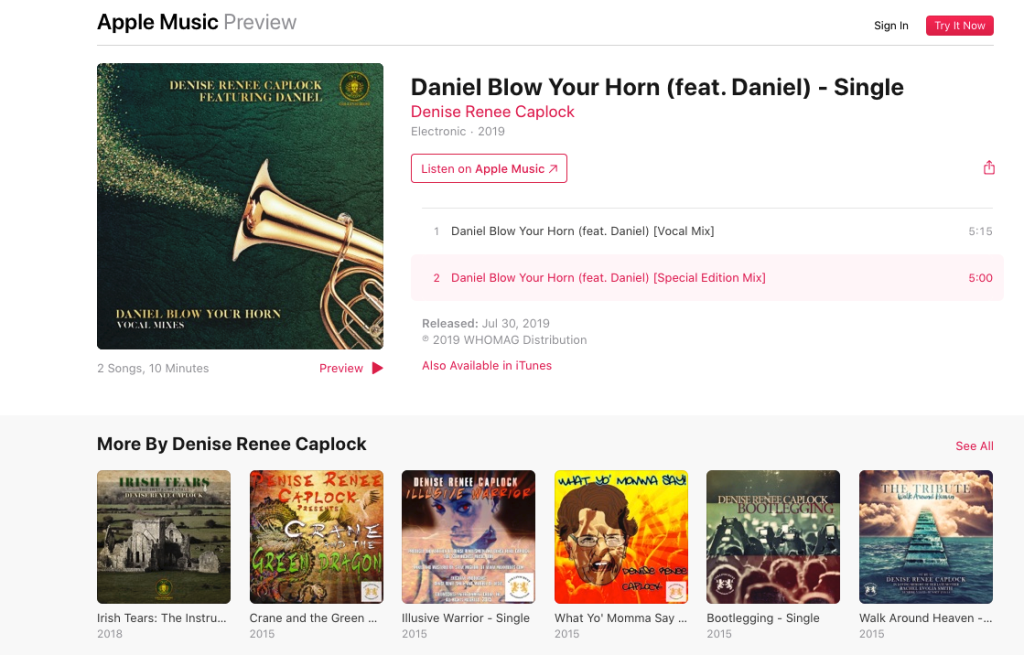Open Also Available in iTunes link

[x=487, y=366]
